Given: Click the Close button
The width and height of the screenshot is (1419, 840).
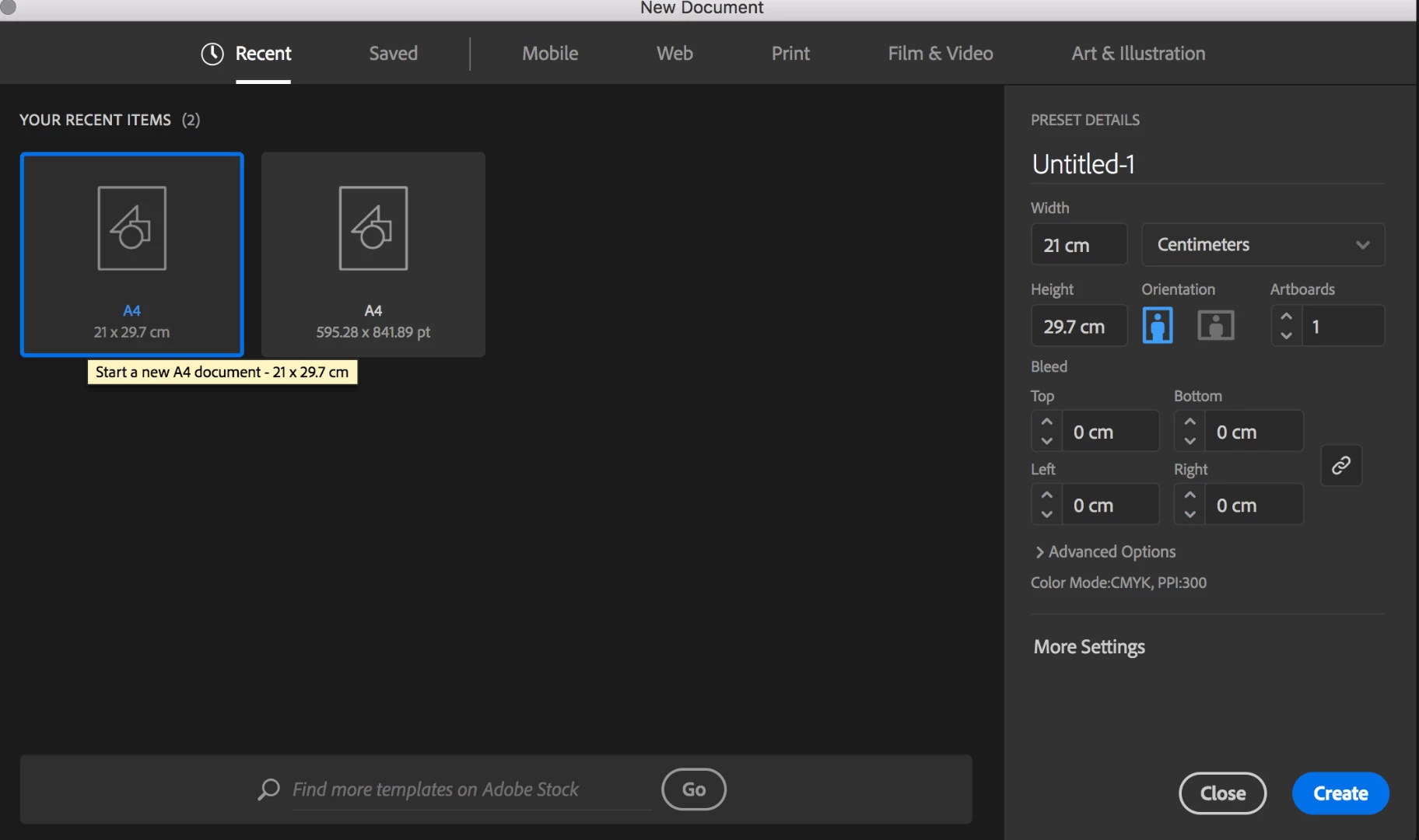Looking at the screenshot, I should [x=1223, y=793].
